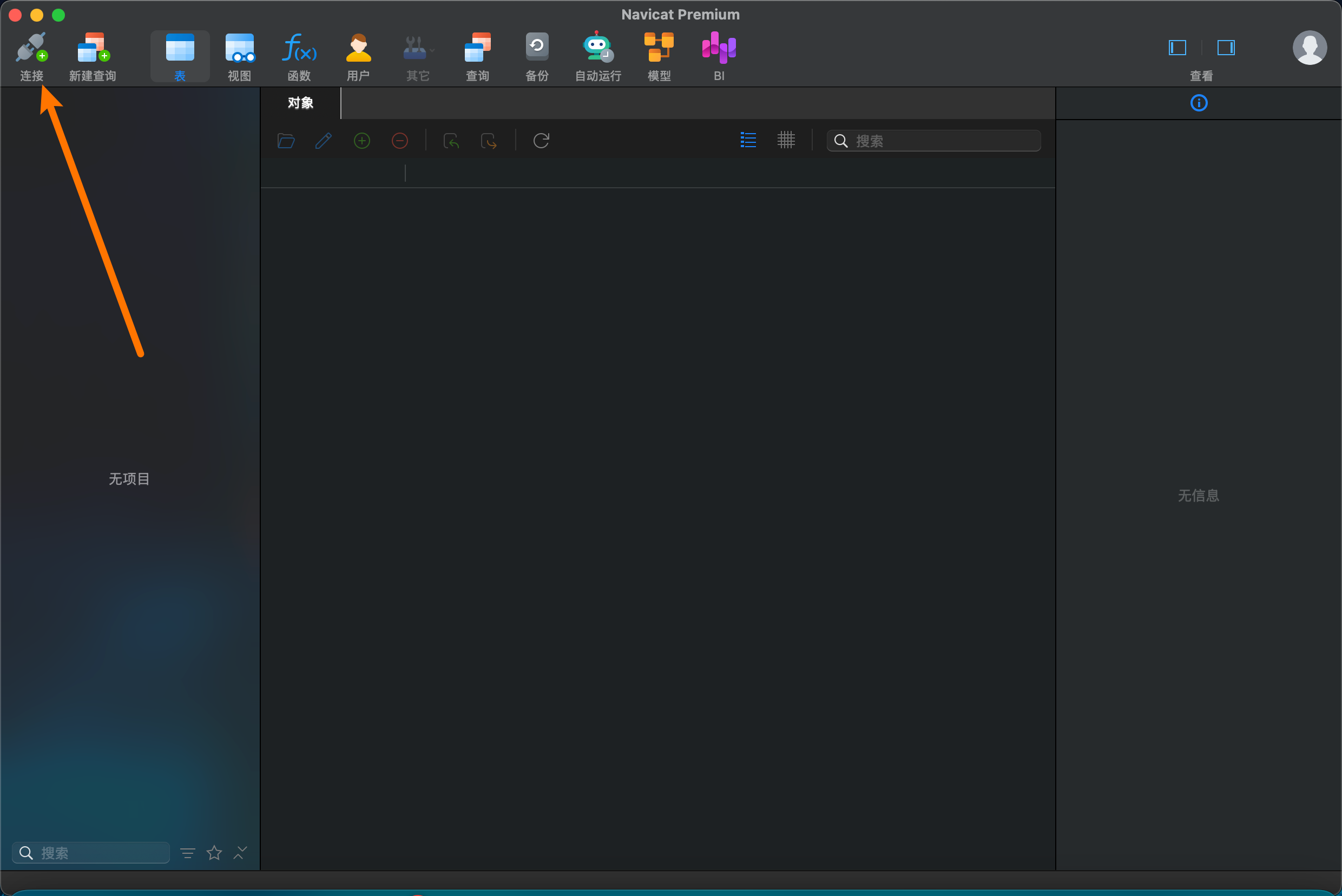Collapse all items in the navigation pane

(x=241, y=853)
